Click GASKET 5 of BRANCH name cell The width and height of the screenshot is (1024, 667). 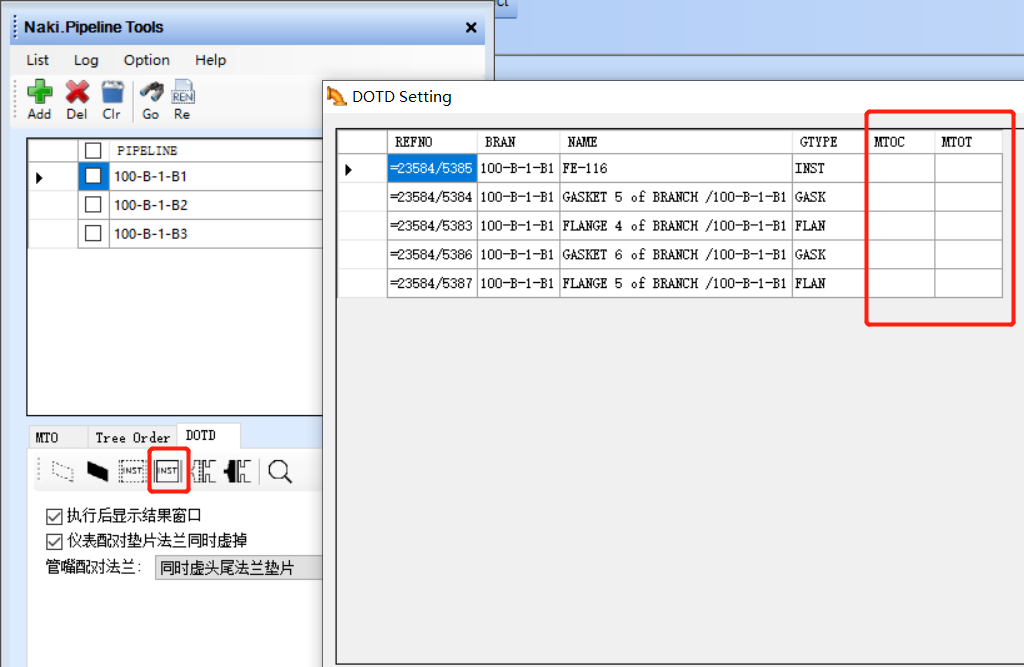(x=676, y=197)
